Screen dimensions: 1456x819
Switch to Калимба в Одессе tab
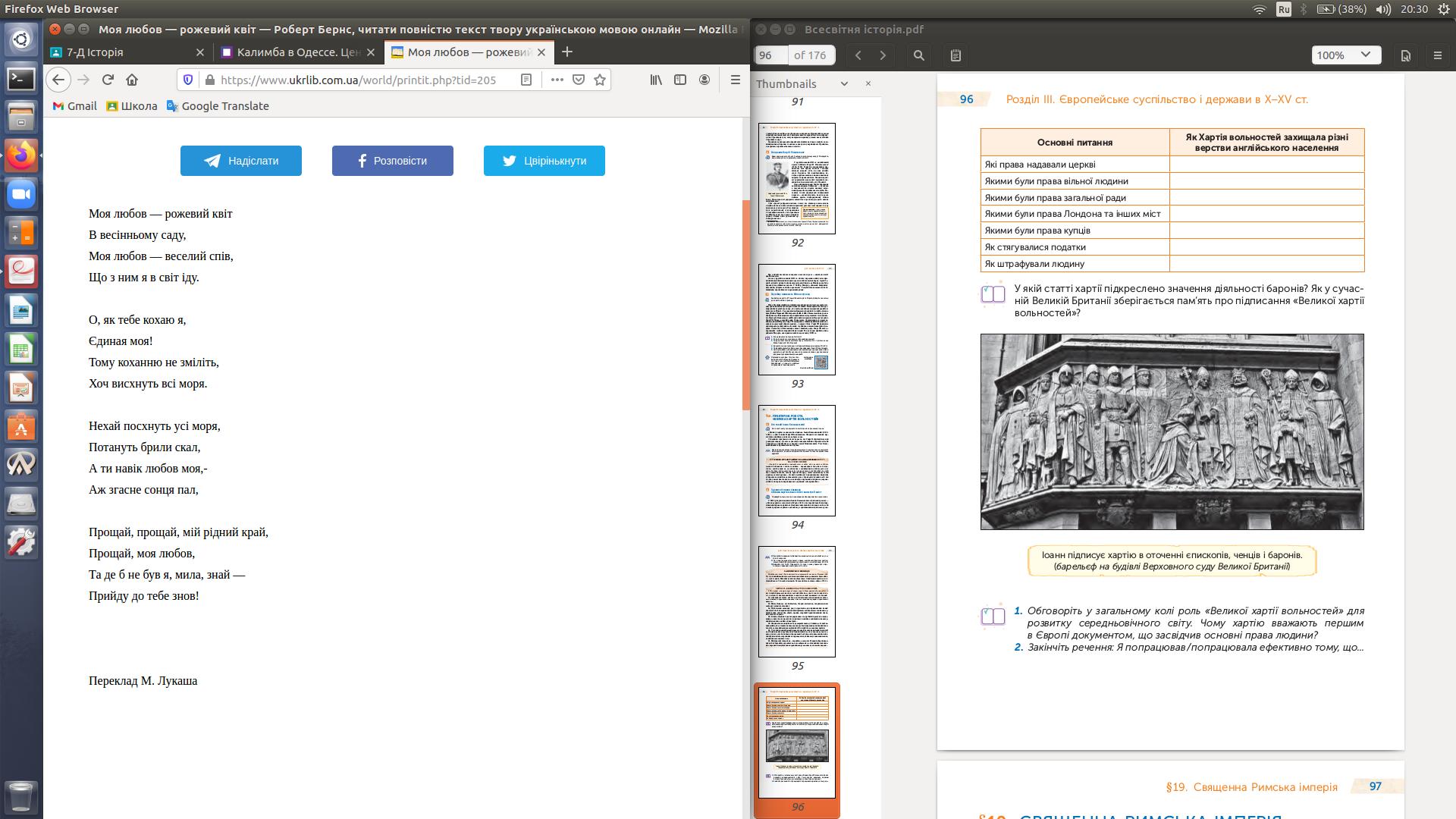click(297, 52)
